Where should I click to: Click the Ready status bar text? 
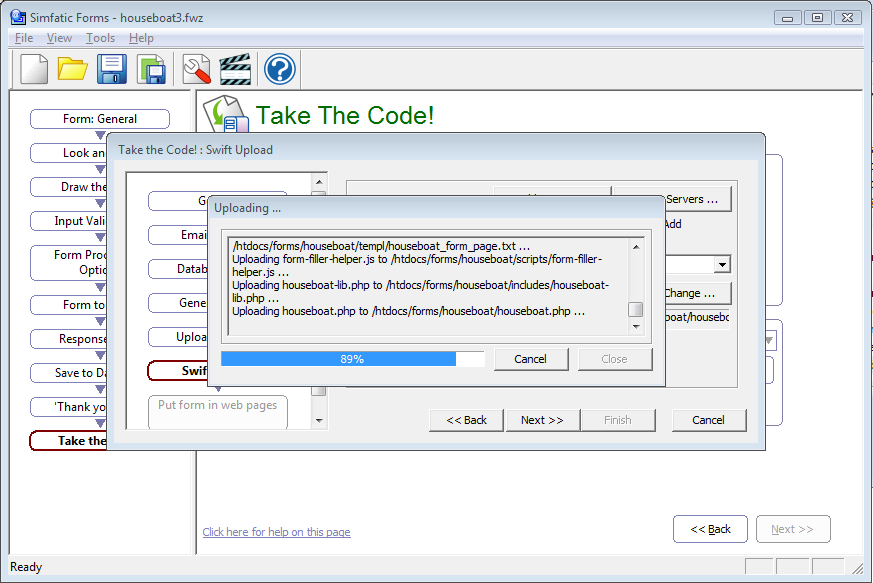[26, 567]
